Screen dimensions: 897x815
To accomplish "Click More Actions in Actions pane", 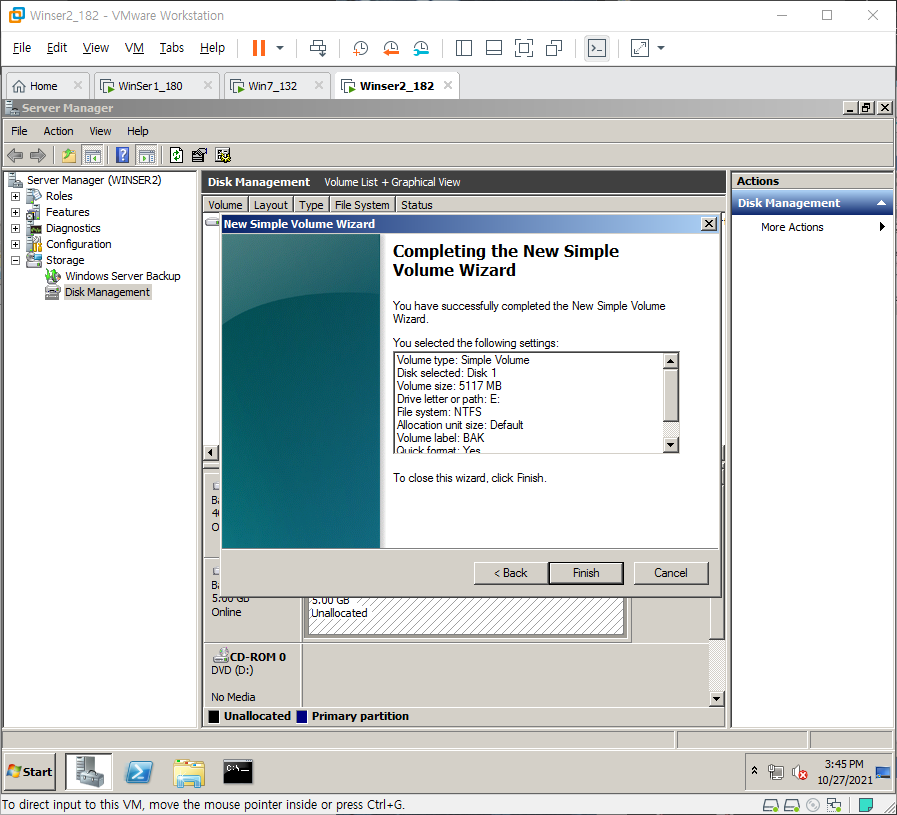I will pyautogui.click(x=792, y=227).
